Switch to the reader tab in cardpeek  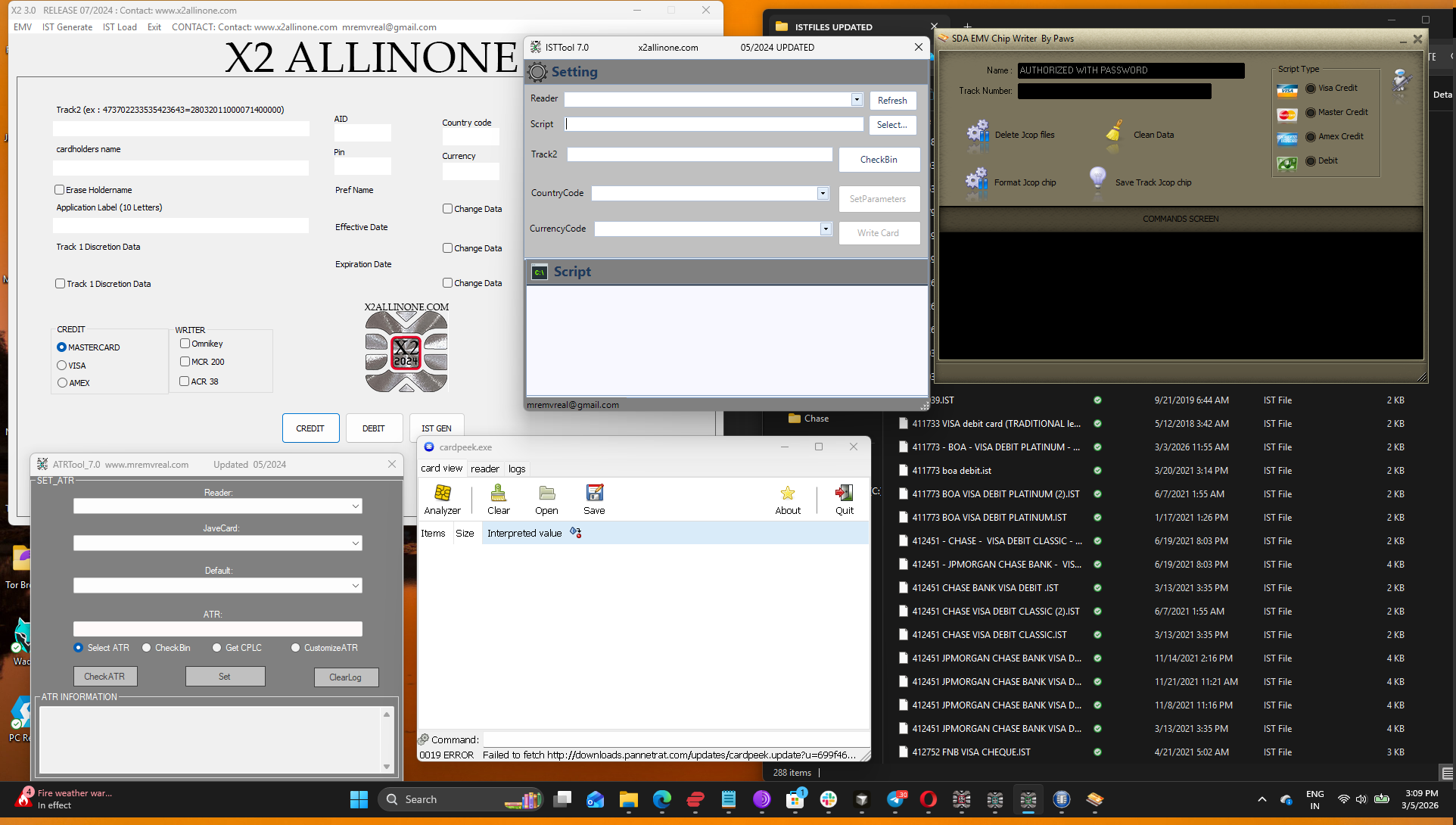point(485,469)
